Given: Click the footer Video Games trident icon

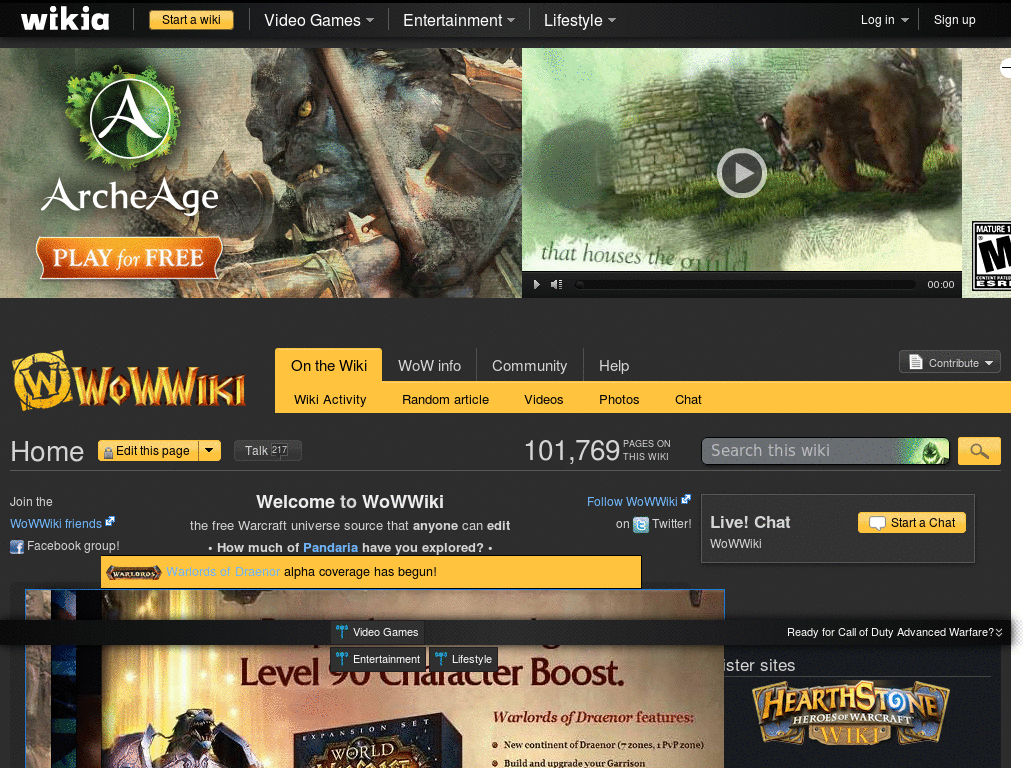Looking at the screenshot, I should [342, 632].
